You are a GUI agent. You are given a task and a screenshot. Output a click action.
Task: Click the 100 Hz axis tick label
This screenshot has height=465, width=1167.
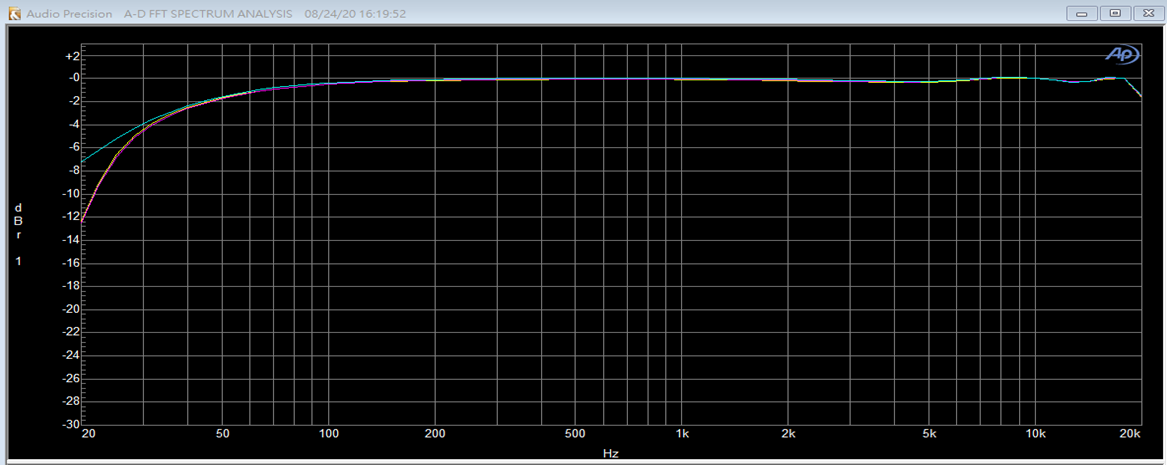329,435
